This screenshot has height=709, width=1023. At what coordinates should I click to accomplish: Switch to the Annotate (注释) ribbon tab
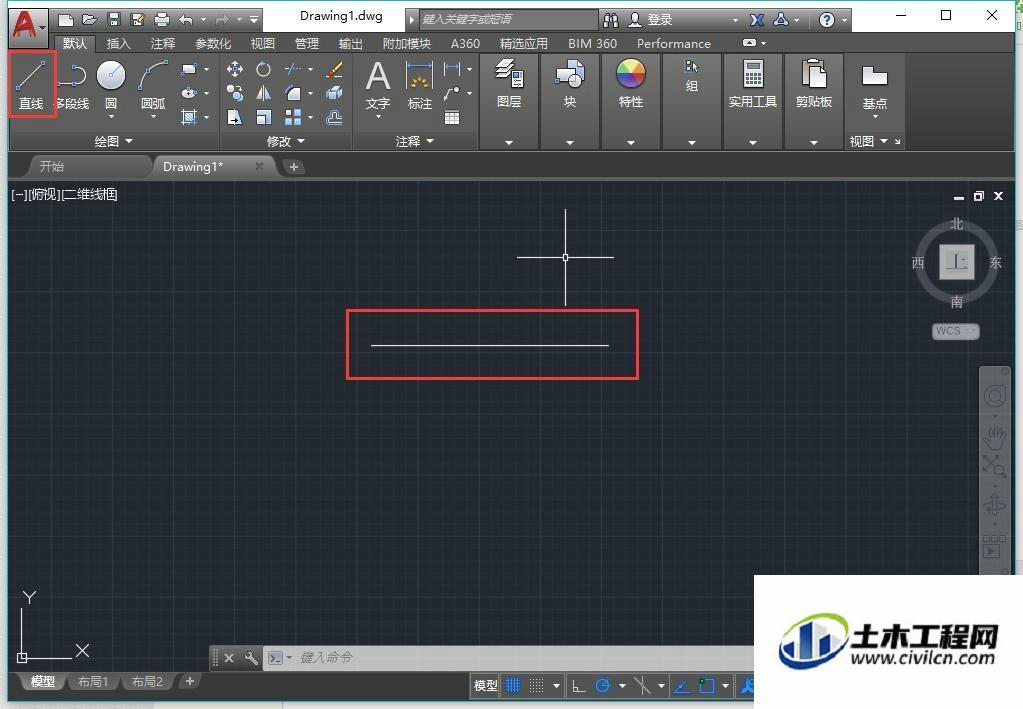coord(162,44)
